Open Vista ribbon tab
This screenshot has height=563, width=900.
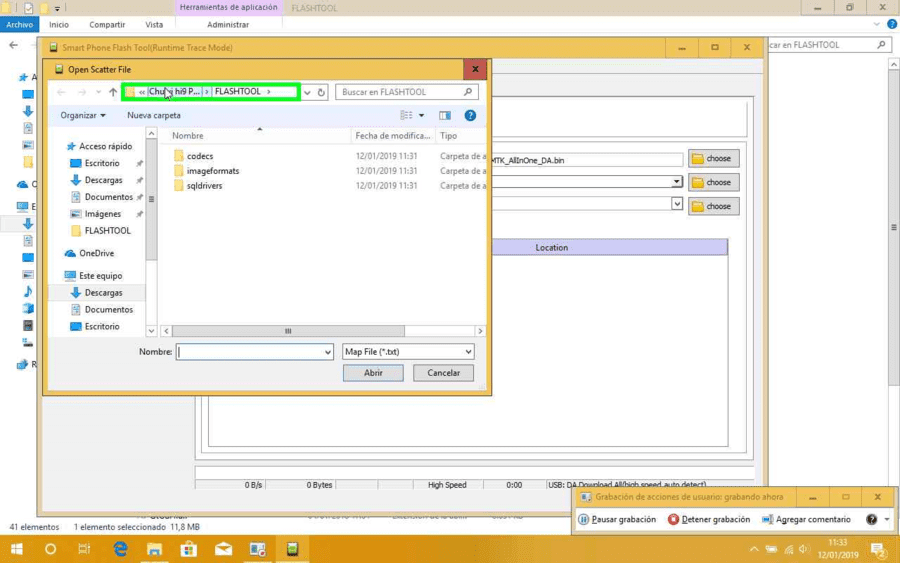tap(154, 25)
